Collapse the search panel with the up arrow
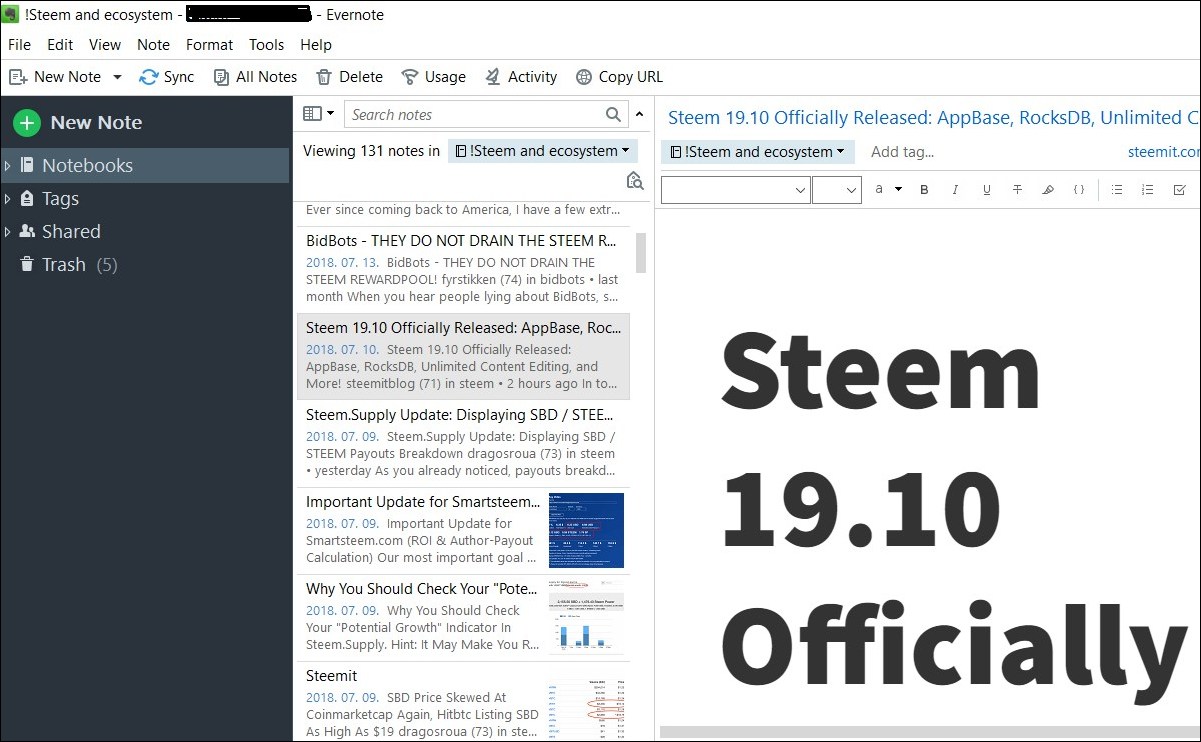Image resolution: width=1201 pixels, height=742 pixels. 640,115
